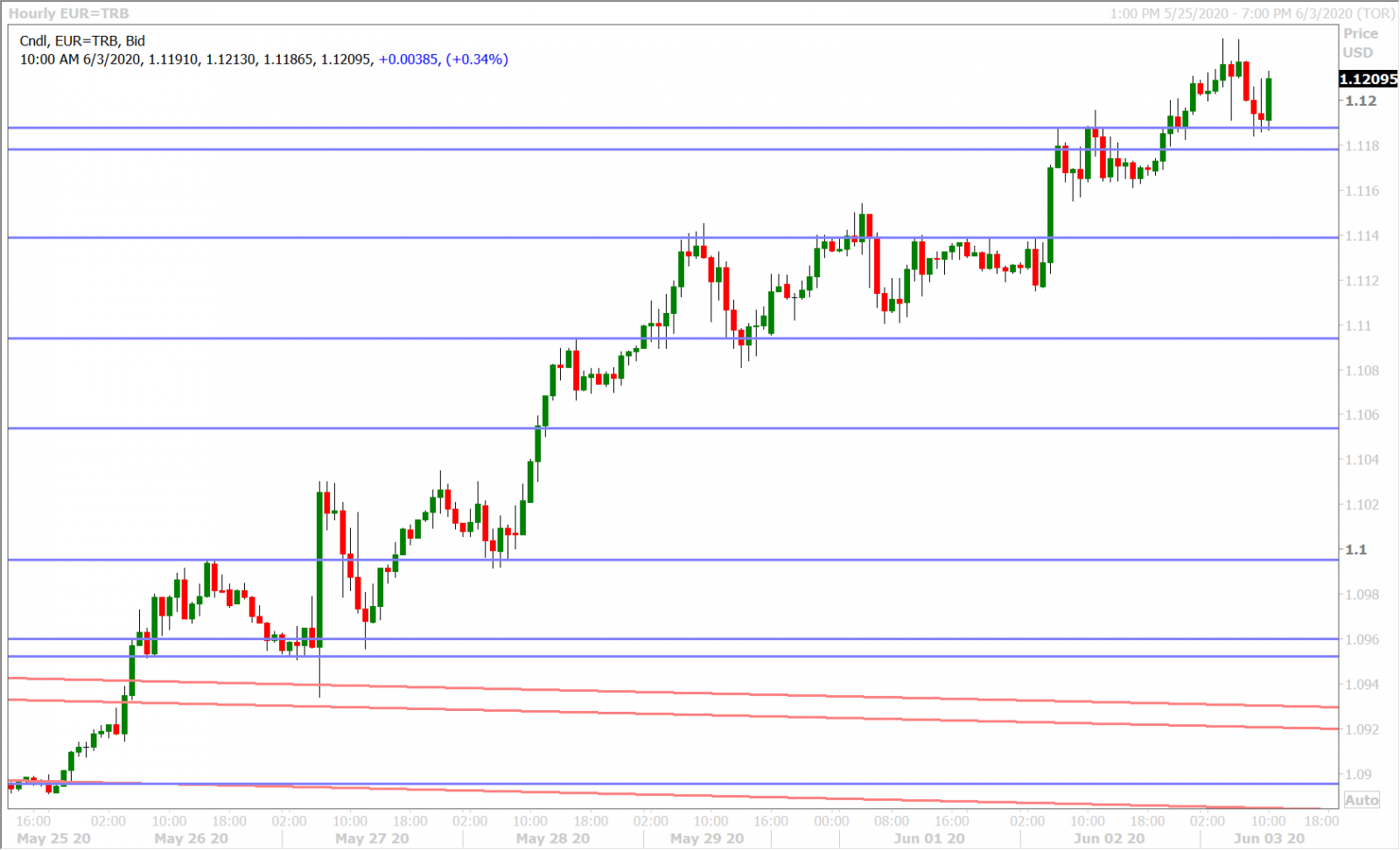
Task: Click the 1.12 label on the price axis
Action: 1361,101
